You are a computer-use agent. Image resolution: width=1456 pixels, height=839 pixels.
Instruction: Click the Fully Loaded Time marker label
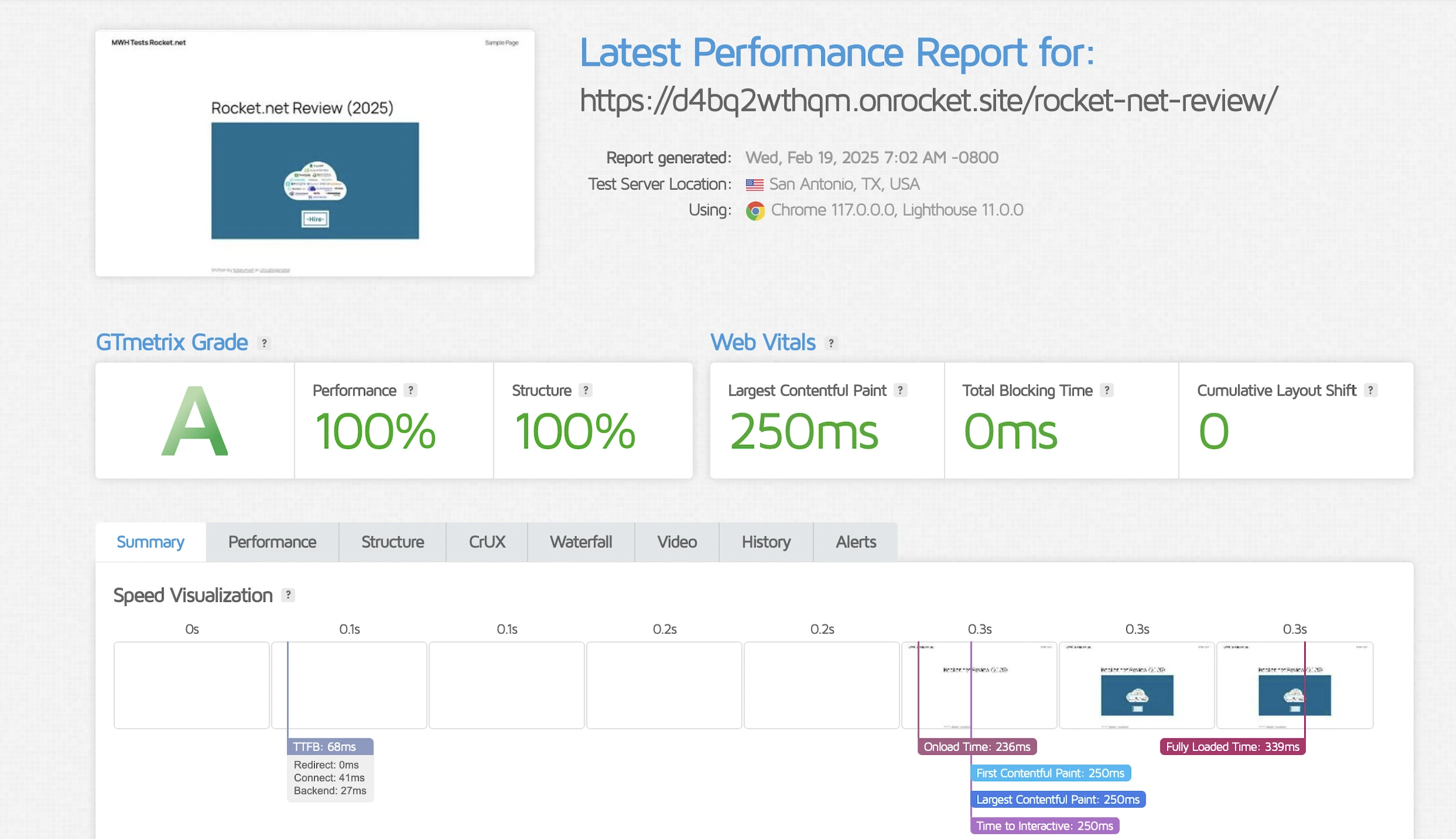coord(1232,747)
